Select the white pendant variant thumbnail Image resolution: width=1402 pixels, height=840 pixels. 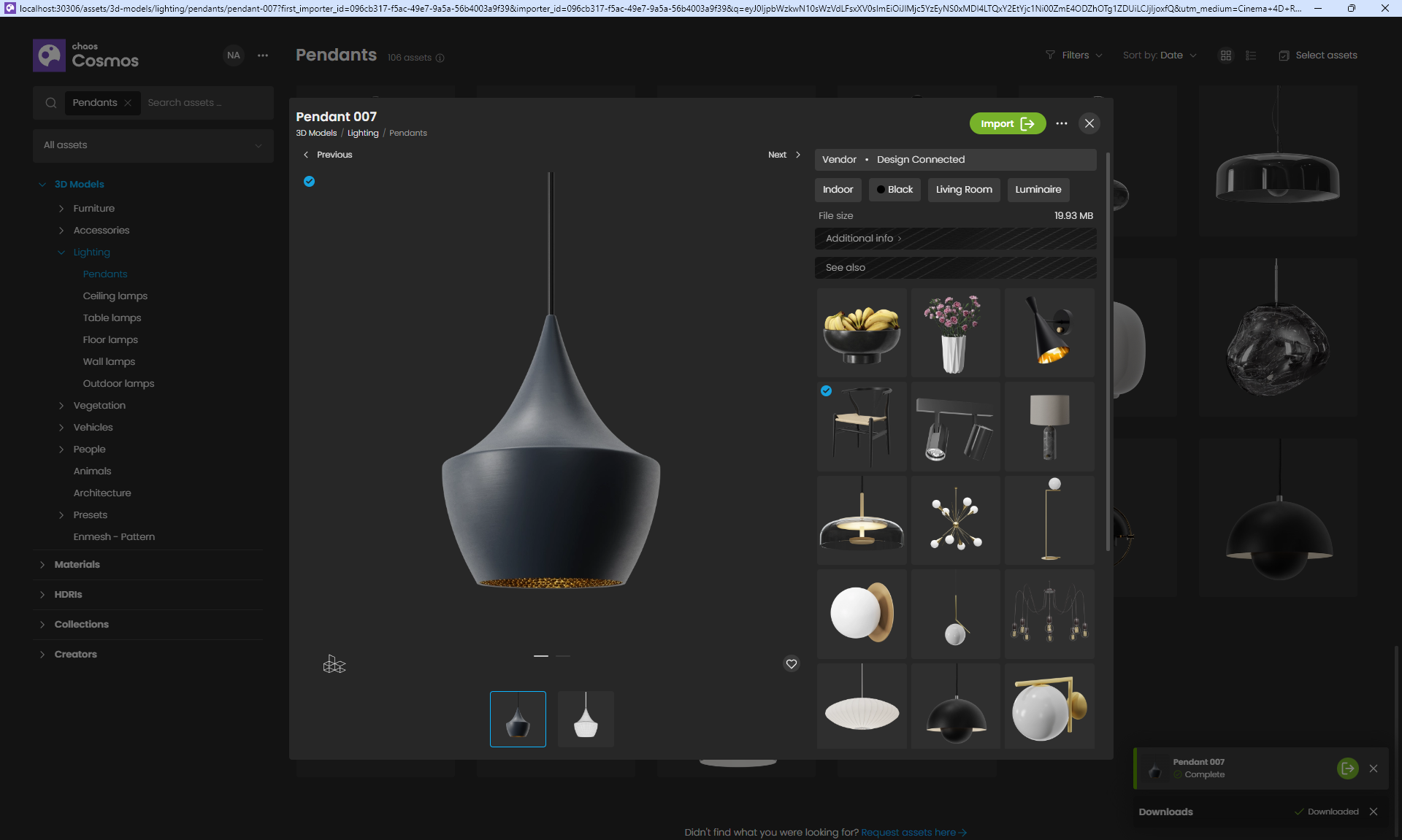point(585,719)
